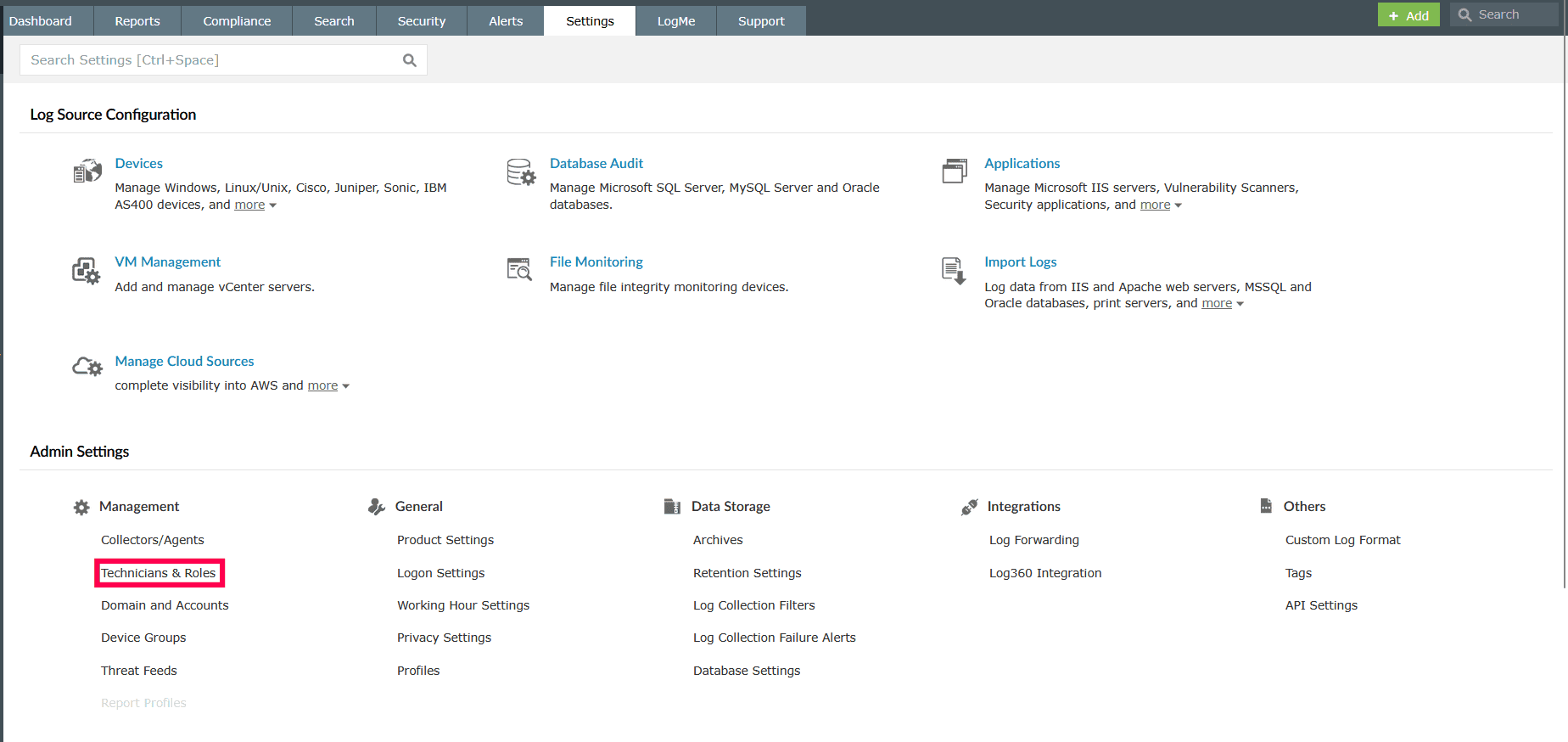Open the Import Logs link

(1021, 261)
